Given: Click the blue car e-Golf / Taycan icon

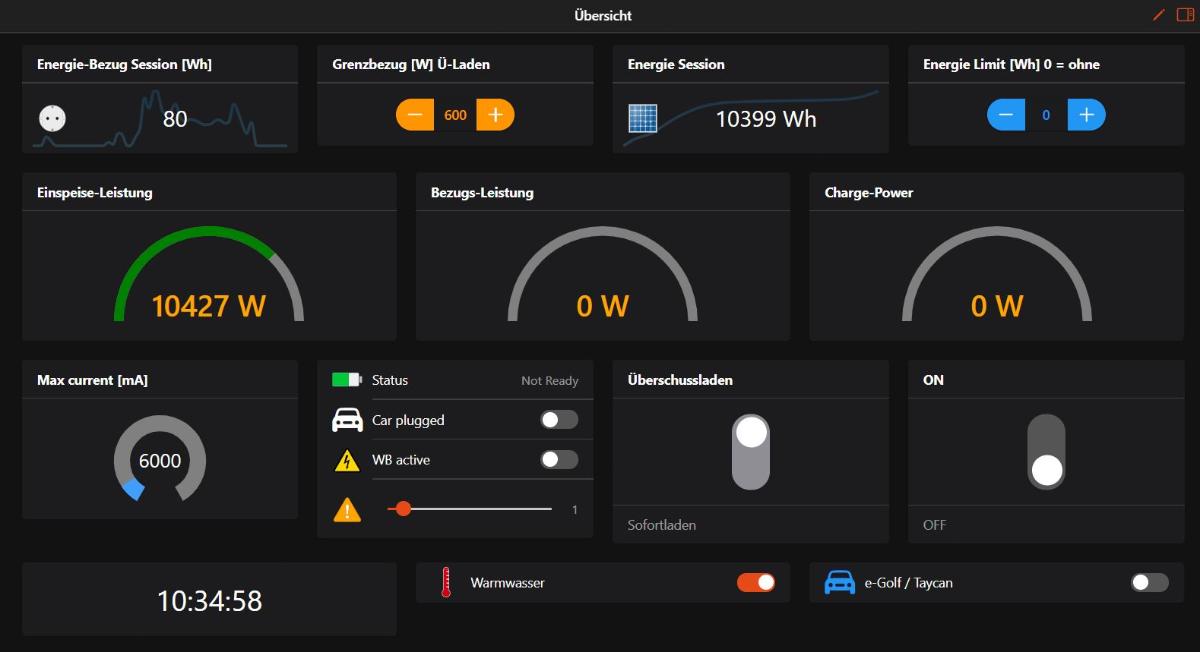Looking at the screenshot, I should pos(840,582).
